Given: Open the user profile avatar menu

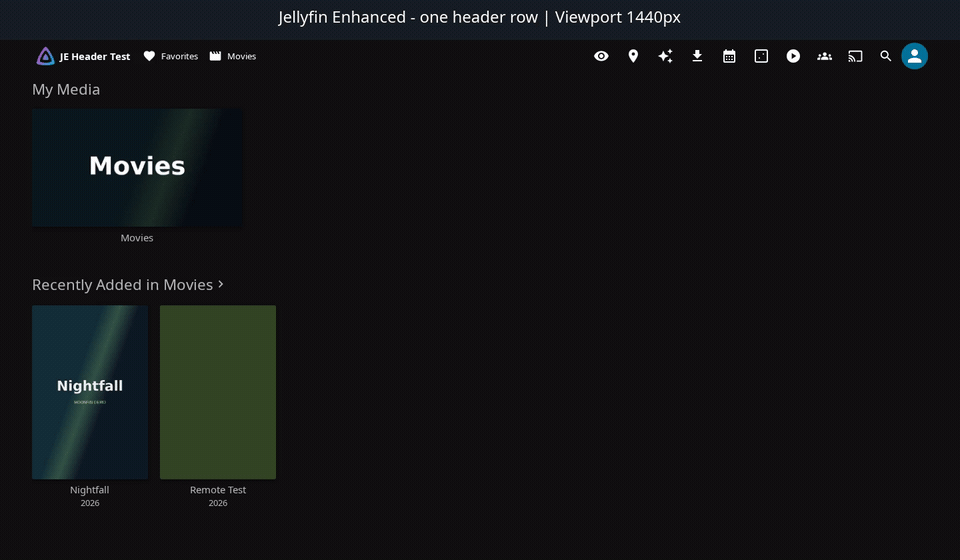Looking at the screenshot, I should [914, 56].
